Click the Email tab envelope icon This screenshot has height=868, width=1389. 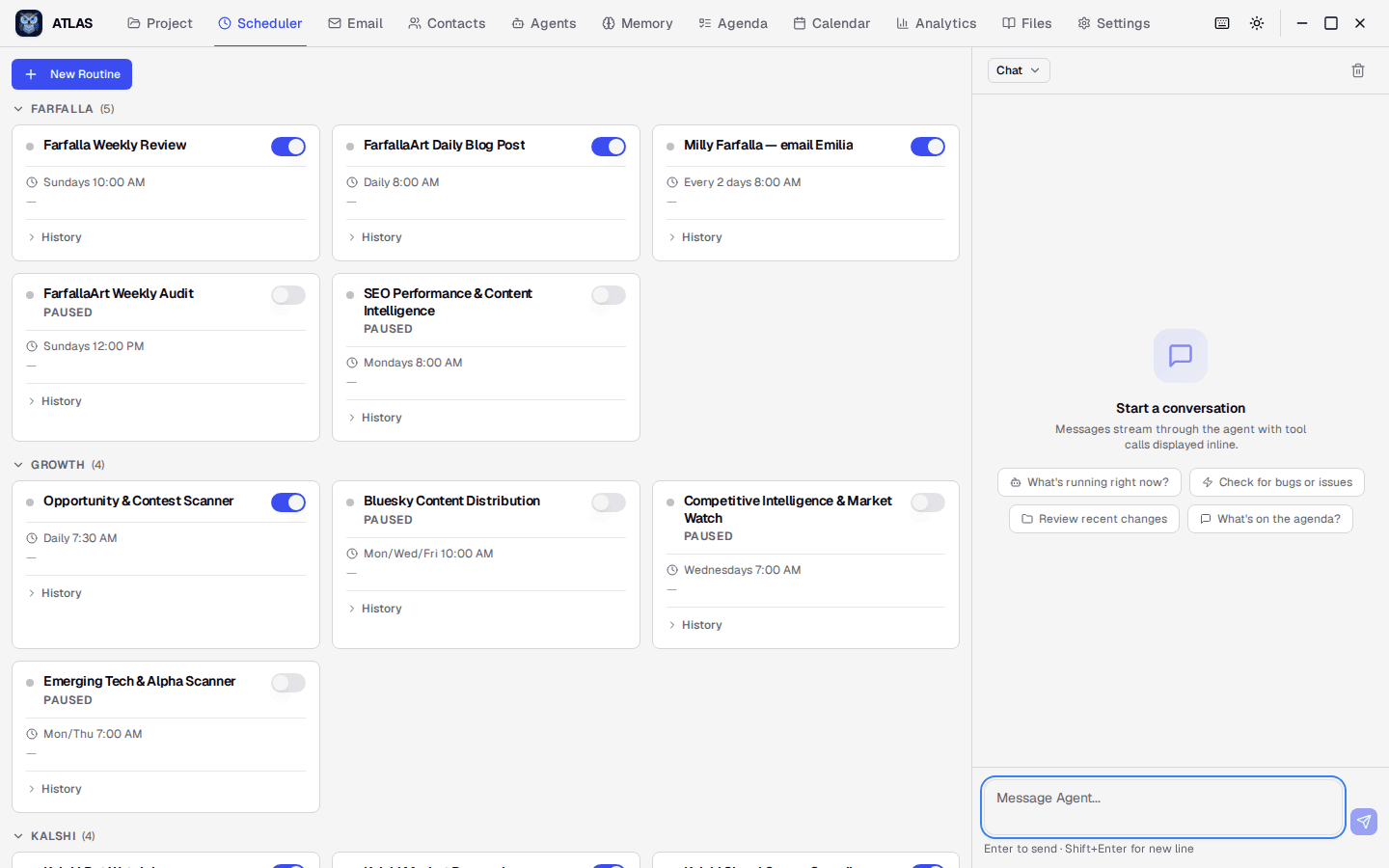335,23
